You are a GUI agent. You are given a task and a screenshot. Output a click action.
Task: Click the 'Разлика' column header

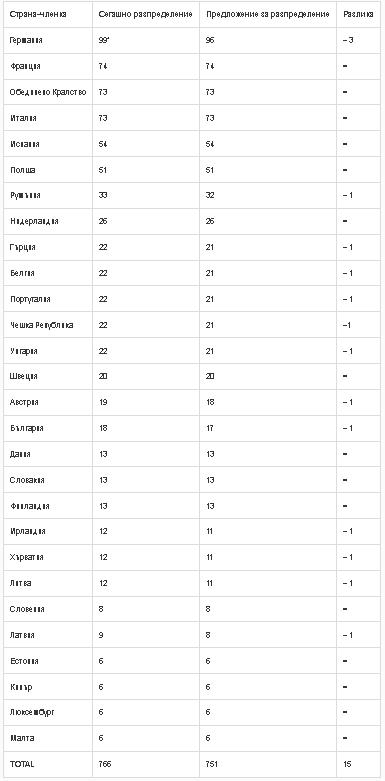pyautogui.click(x=358, y=14)
